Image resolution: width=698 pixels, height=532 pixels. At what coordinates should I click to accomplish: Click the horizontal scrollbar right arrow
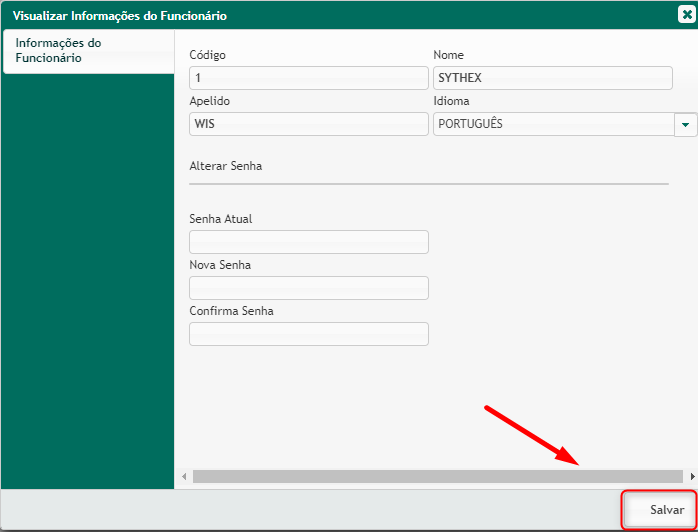692,476
